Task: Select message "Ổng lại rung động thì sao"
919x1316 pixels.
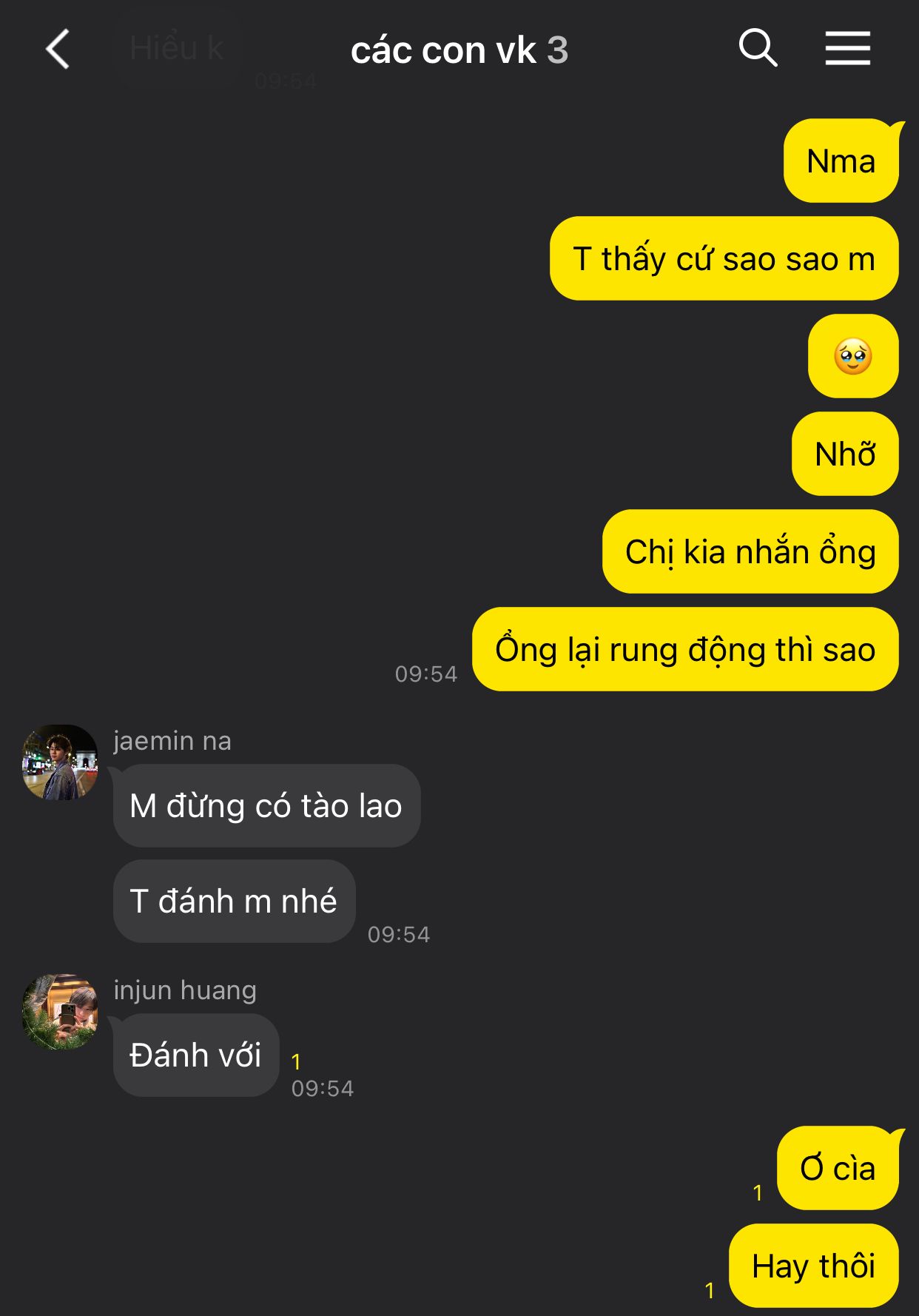Action: [x=685, y=649]
